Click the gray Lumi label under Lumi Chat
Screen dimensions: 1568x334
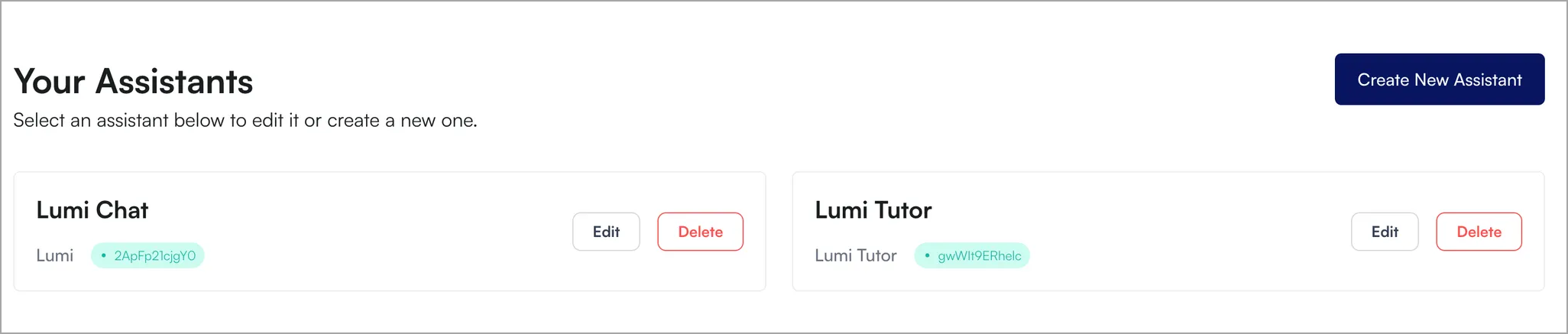(x=55, y=255)
